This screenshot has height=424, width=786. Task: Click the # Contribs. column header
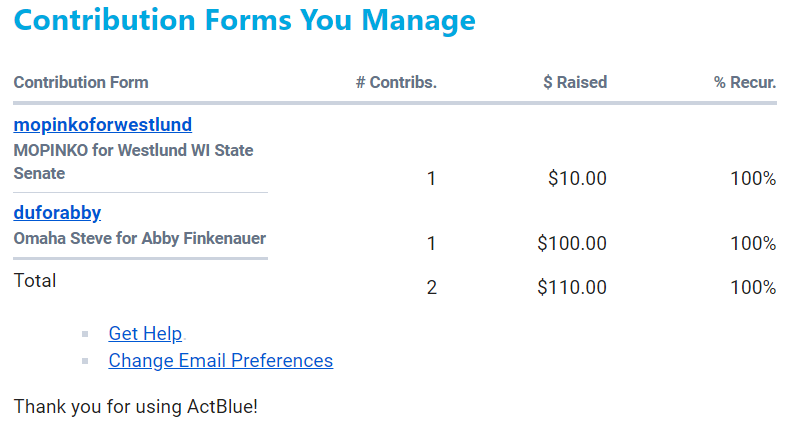click(x=396, y=83)
